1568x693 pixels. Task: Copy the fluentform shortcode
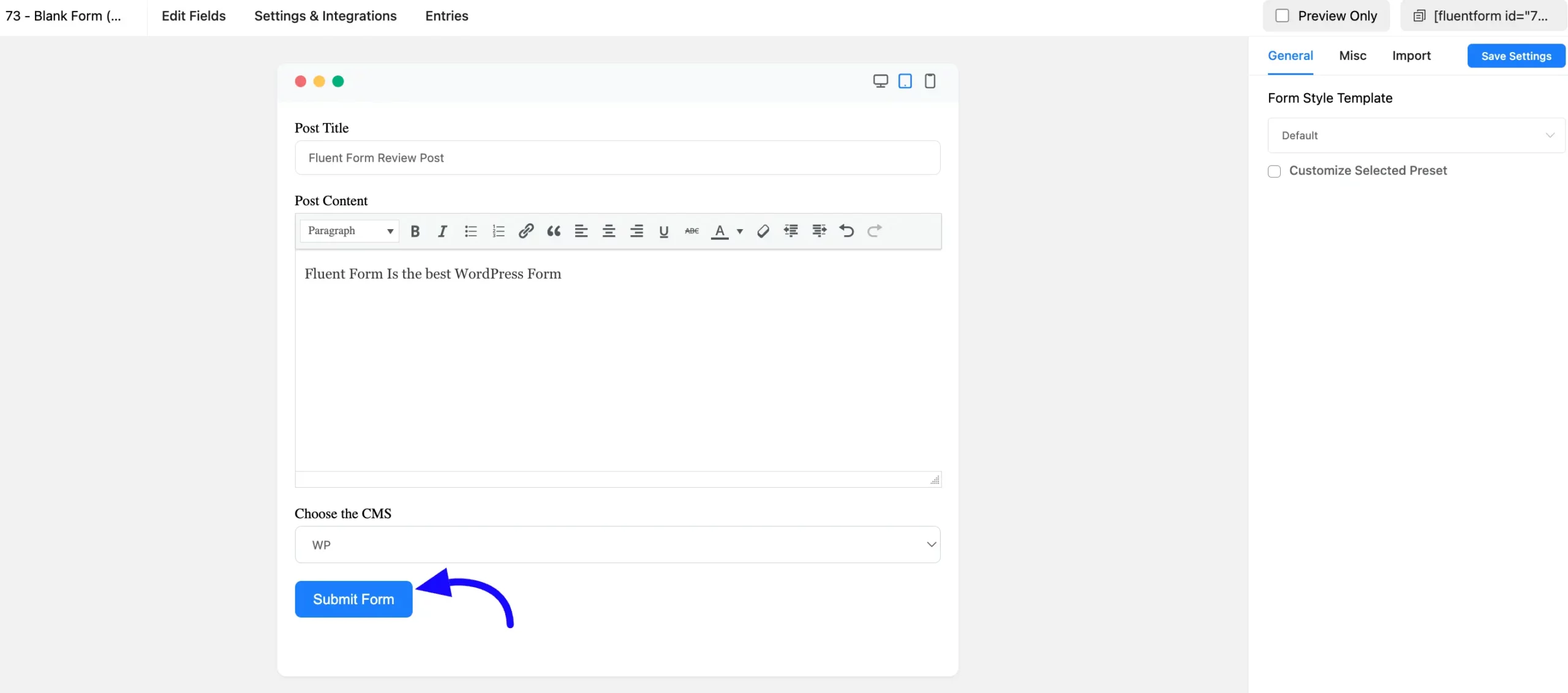(x=1483, y=16)
